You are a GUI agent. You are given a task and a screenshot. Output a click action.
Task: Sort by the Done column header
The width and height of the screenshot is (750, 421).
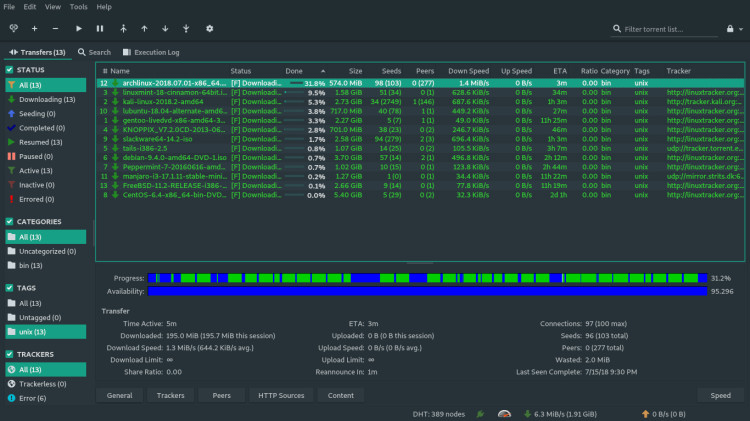point(294,71)
